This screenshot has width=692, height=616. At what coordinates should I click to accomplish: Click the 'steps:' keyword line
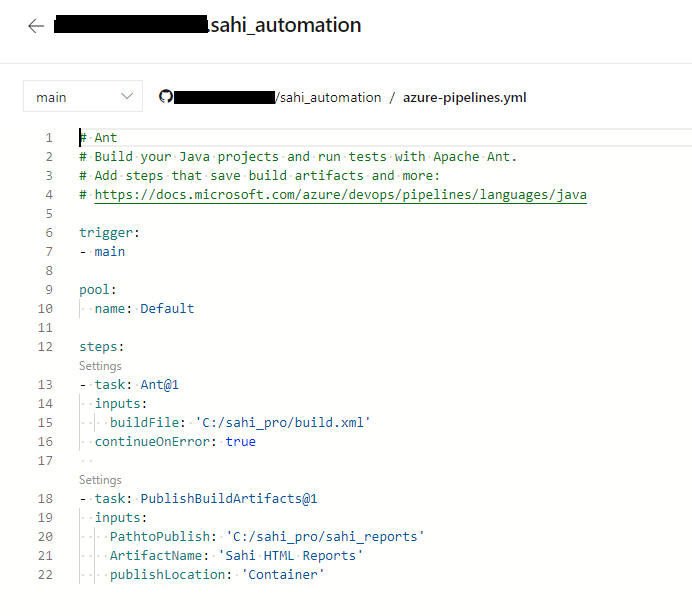click(101, 347)
